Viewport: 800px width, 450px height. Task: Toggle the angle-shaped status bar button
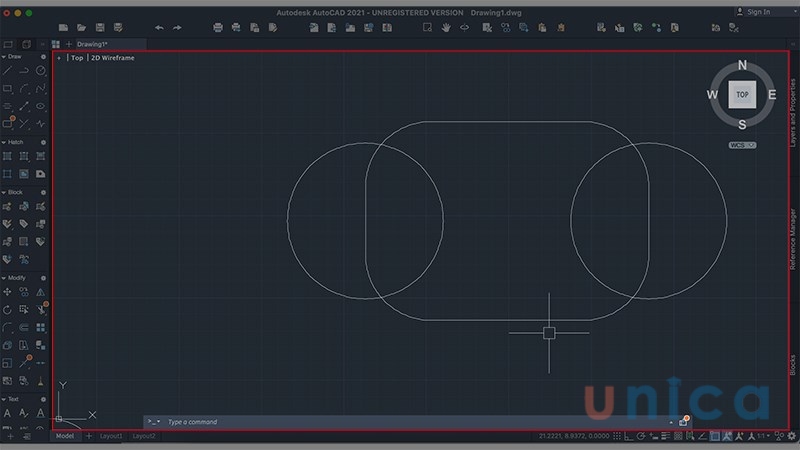point(703,436)
